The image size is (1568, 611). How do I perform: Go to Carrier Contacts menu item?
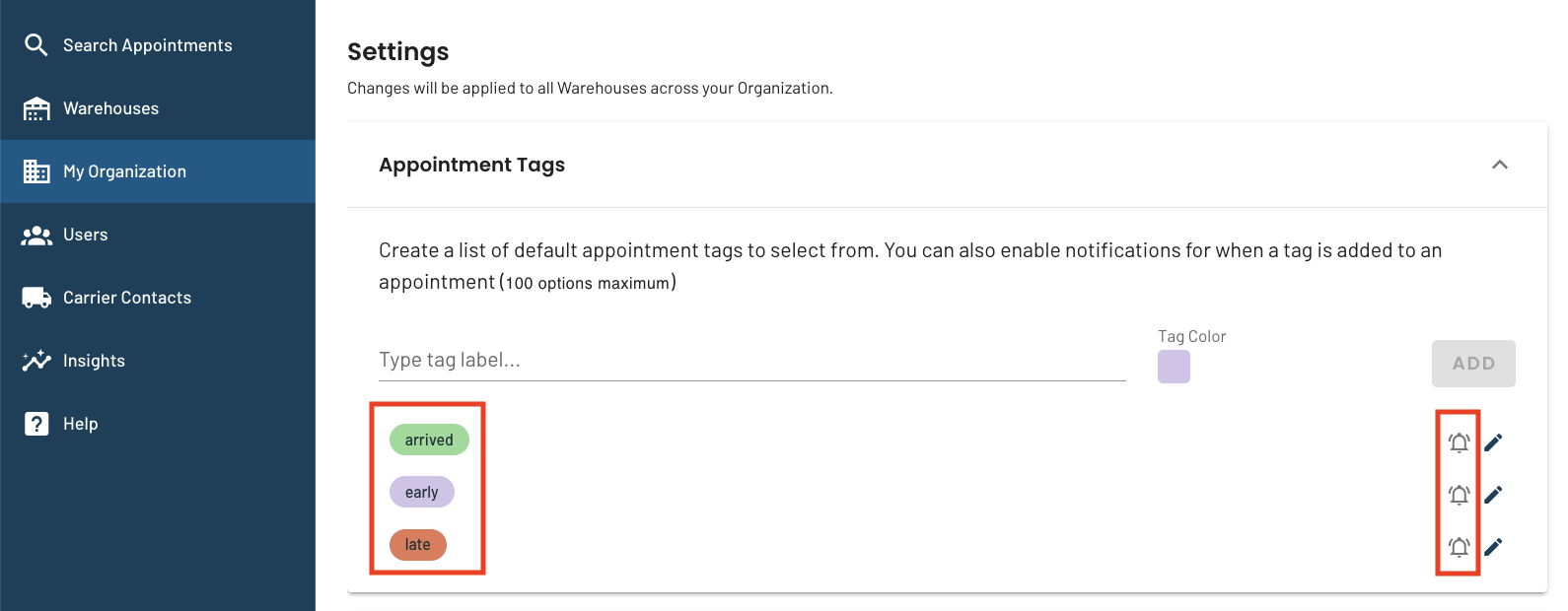tap(158, 298)
